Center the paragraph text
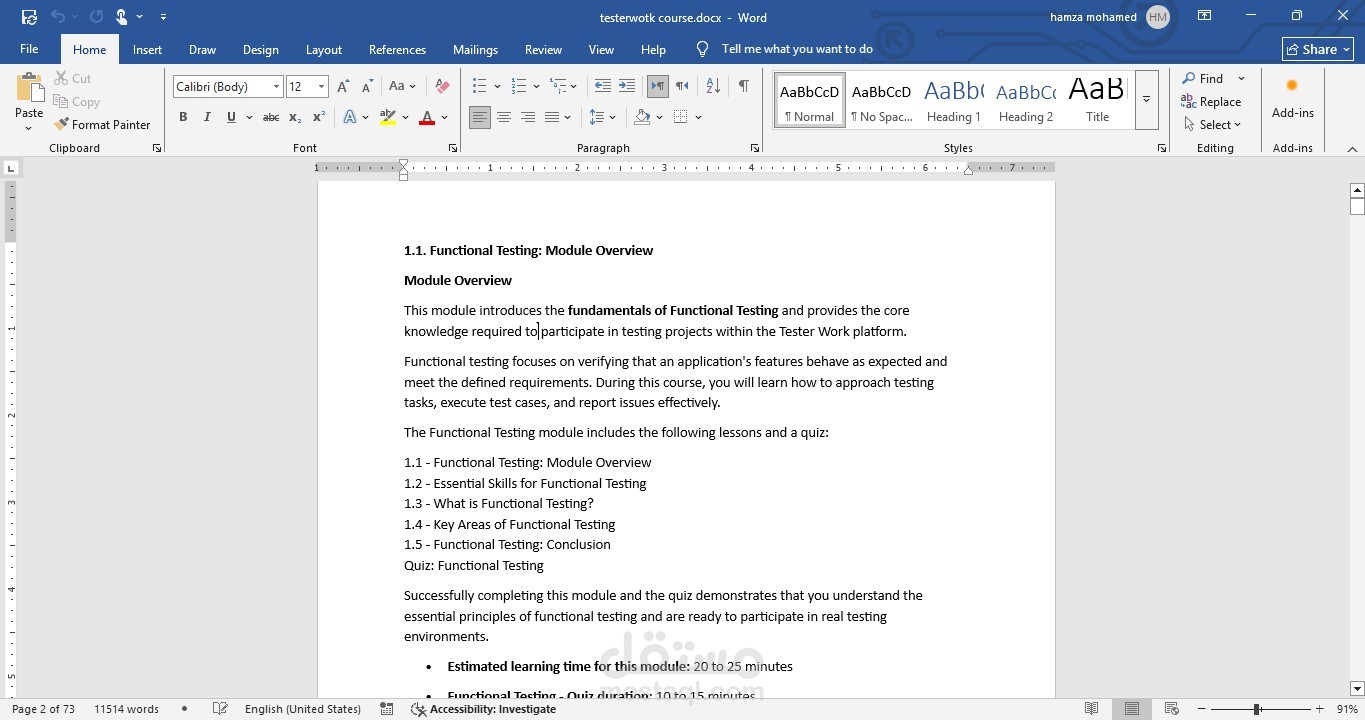 (x=504, y=117)
